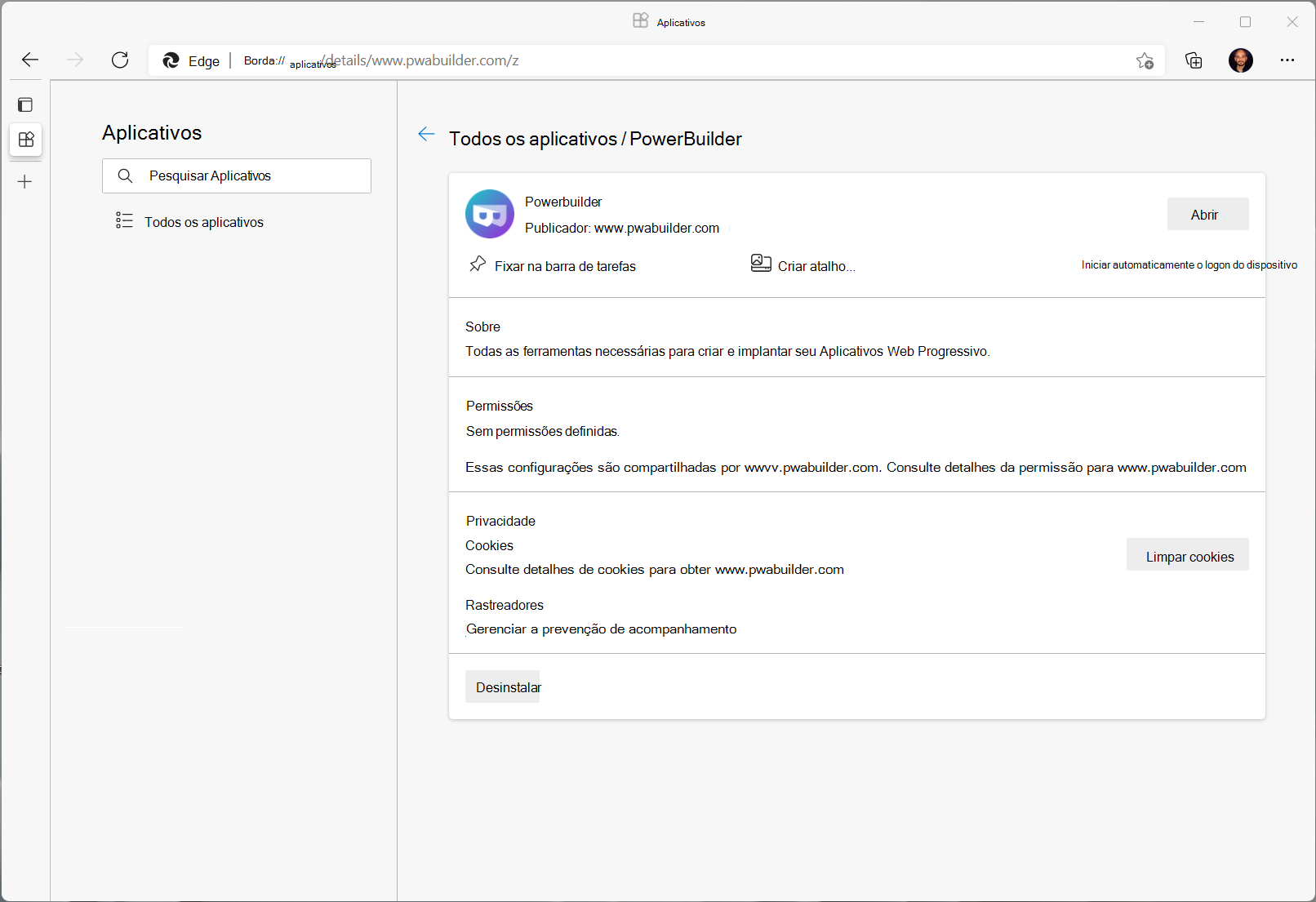The width and height of the screenshot is (1316, 902).
Task: Select the Aplicativos tab in sidebar
Action: 26,140
